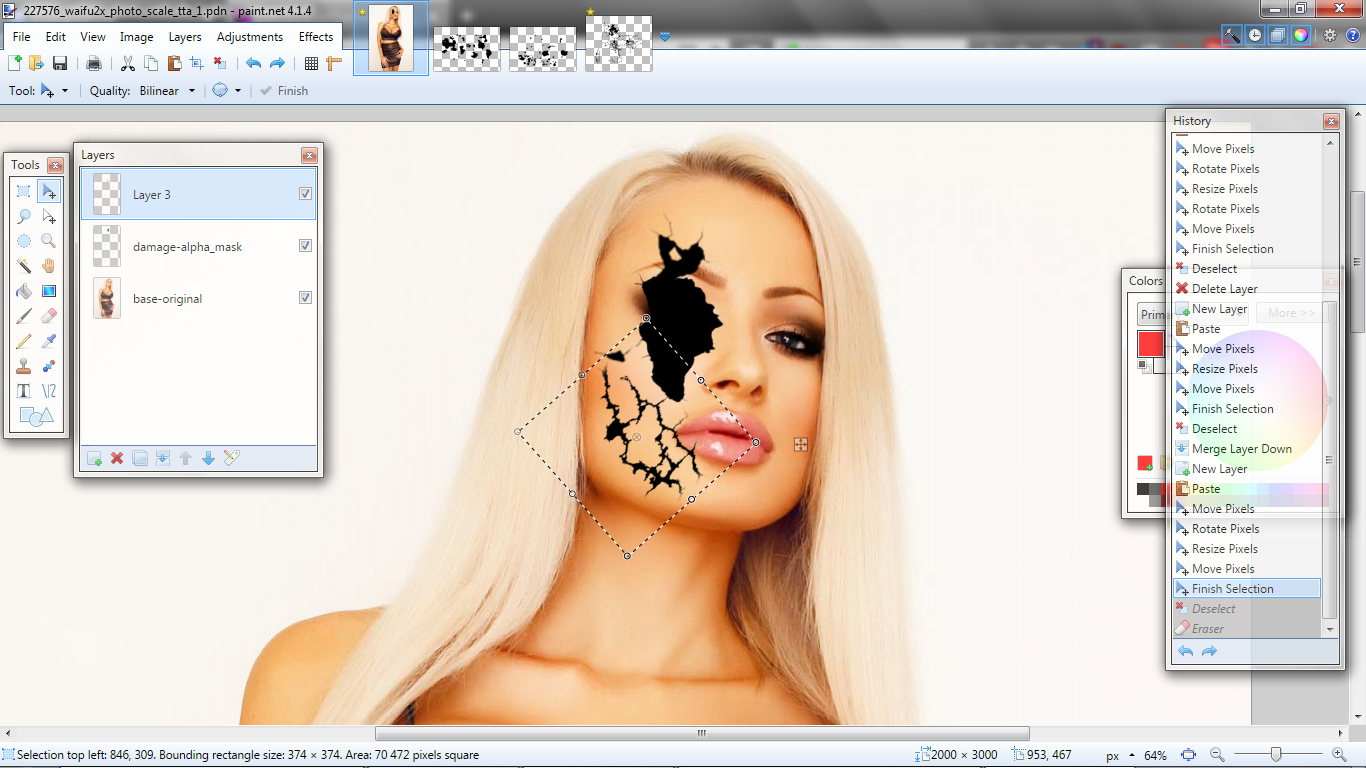Open the Effects menu

[x=316, y=37]
